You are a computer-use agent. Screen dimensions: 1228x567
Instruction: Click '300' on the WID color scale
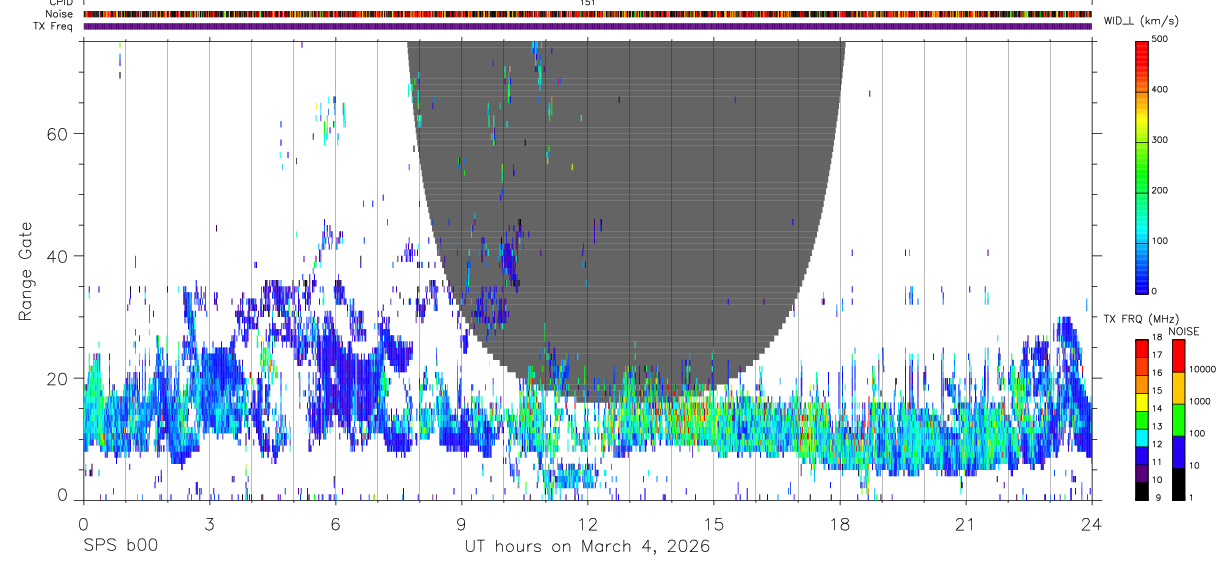pos(1160,140)
